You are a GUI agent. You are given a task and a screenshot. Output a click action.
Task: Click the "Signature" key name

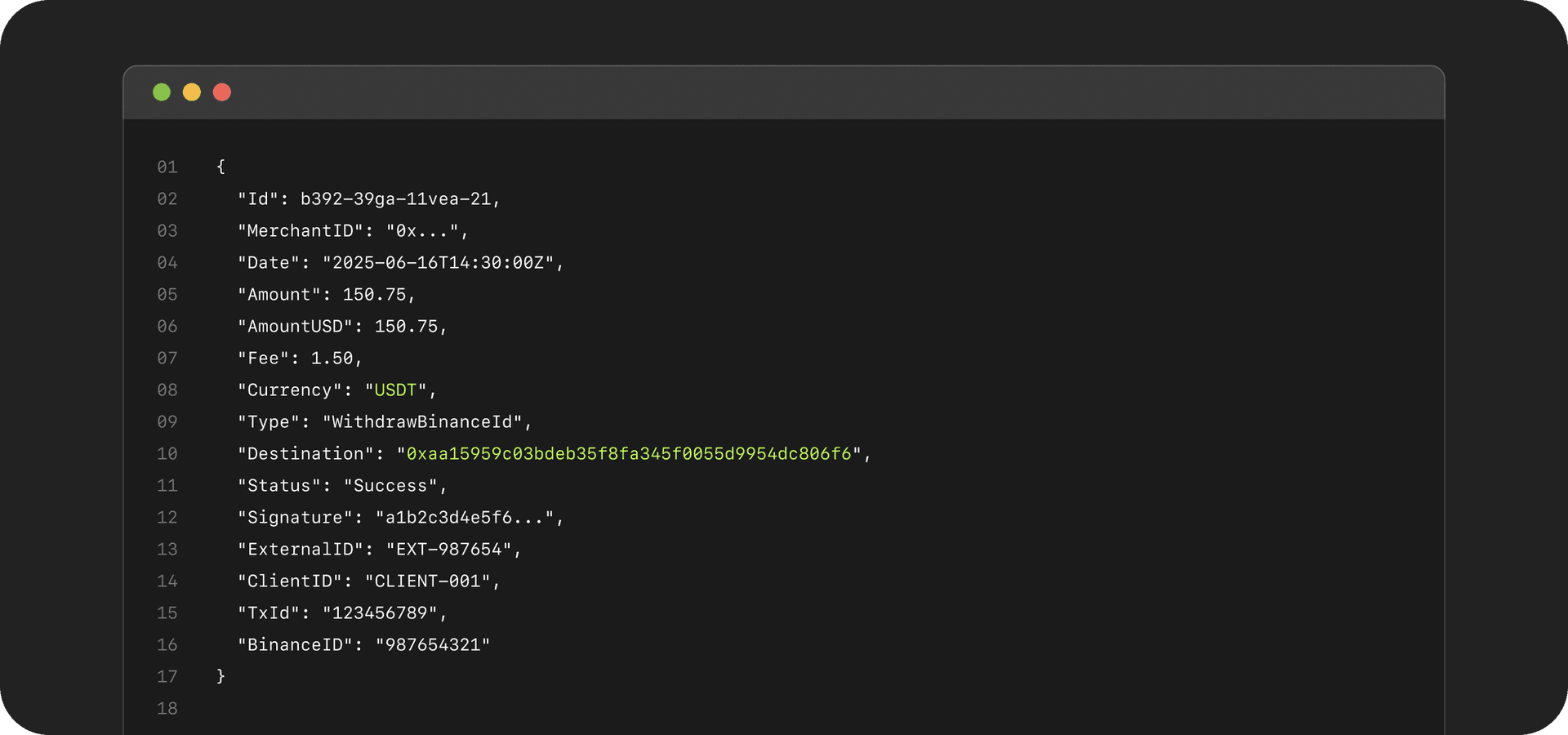[x=295, y=518]
